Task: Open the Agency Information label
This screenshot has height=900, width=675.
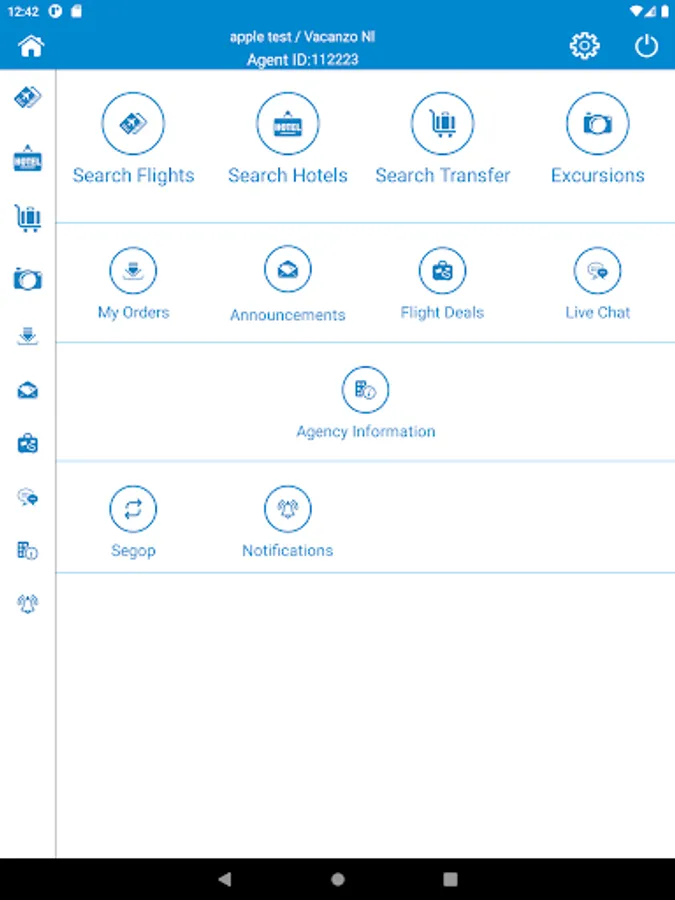Action: [x=366, y=432]
